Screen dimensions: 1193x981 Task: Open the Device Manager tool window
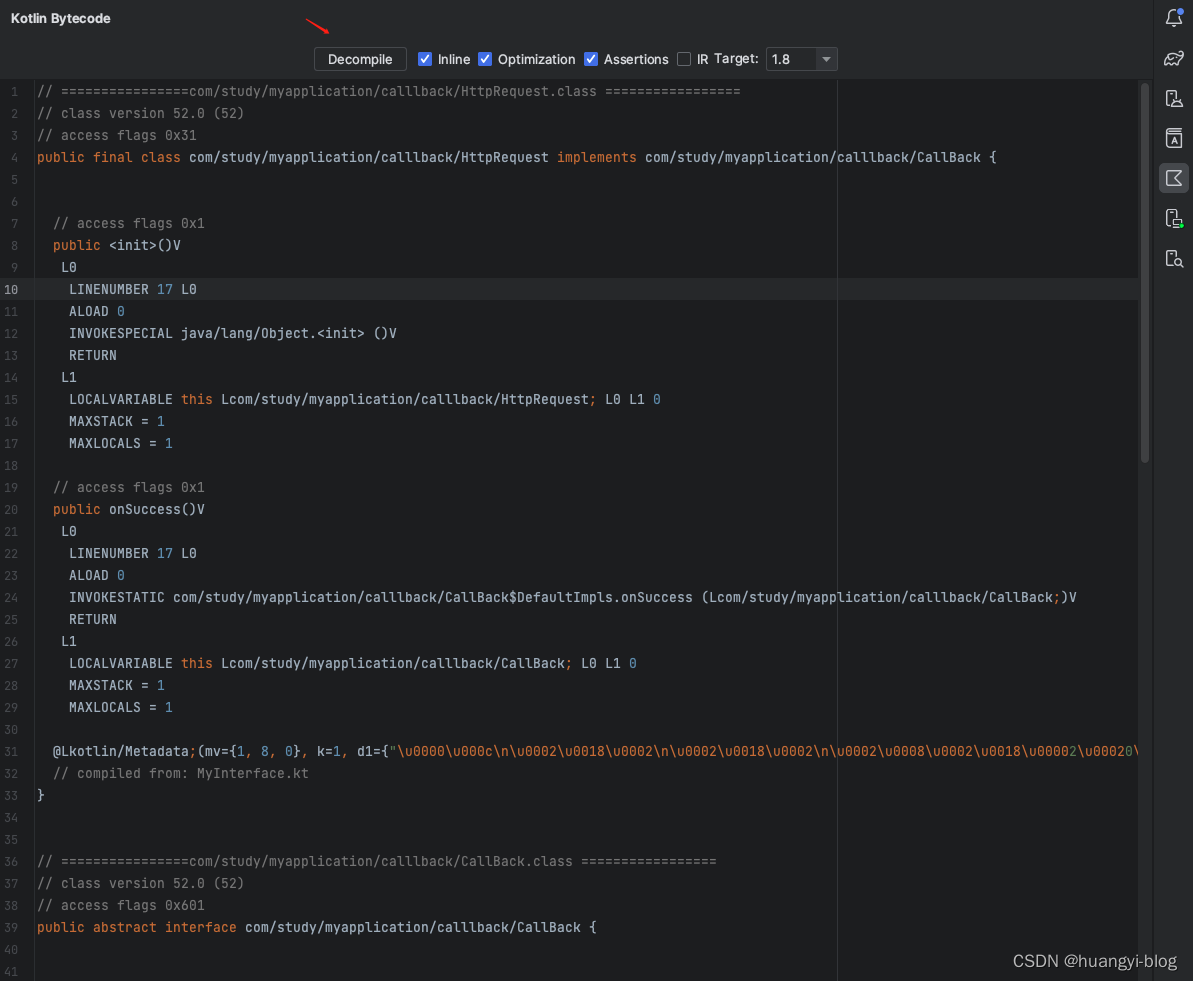pos(1173,98)
